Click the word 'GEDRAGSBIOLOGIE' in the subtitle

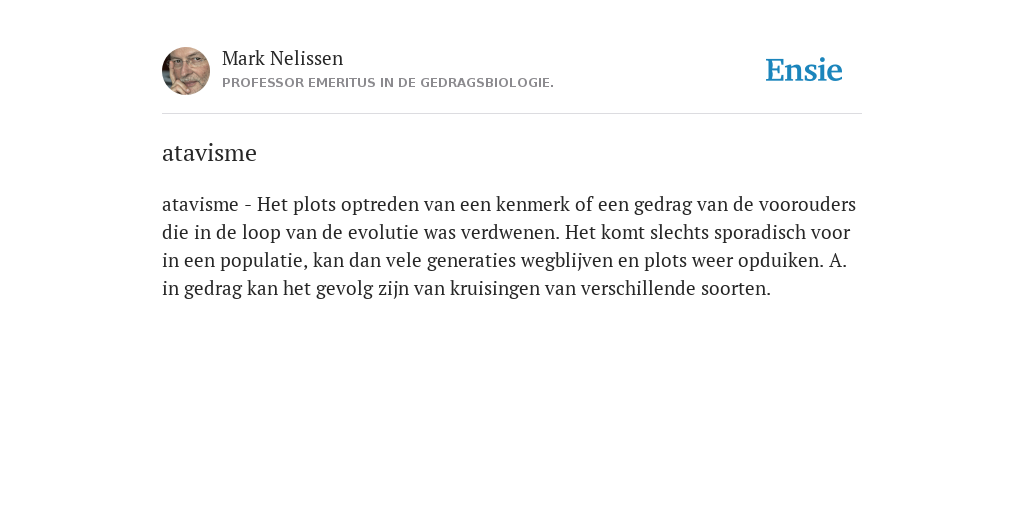click(x=485, y=83)
